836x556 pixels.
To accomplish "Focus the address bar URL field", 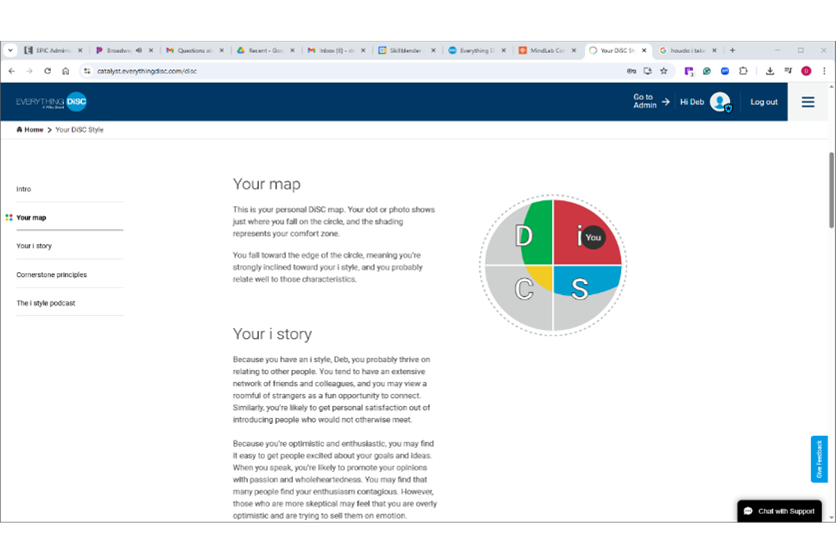I will point(352,71).
